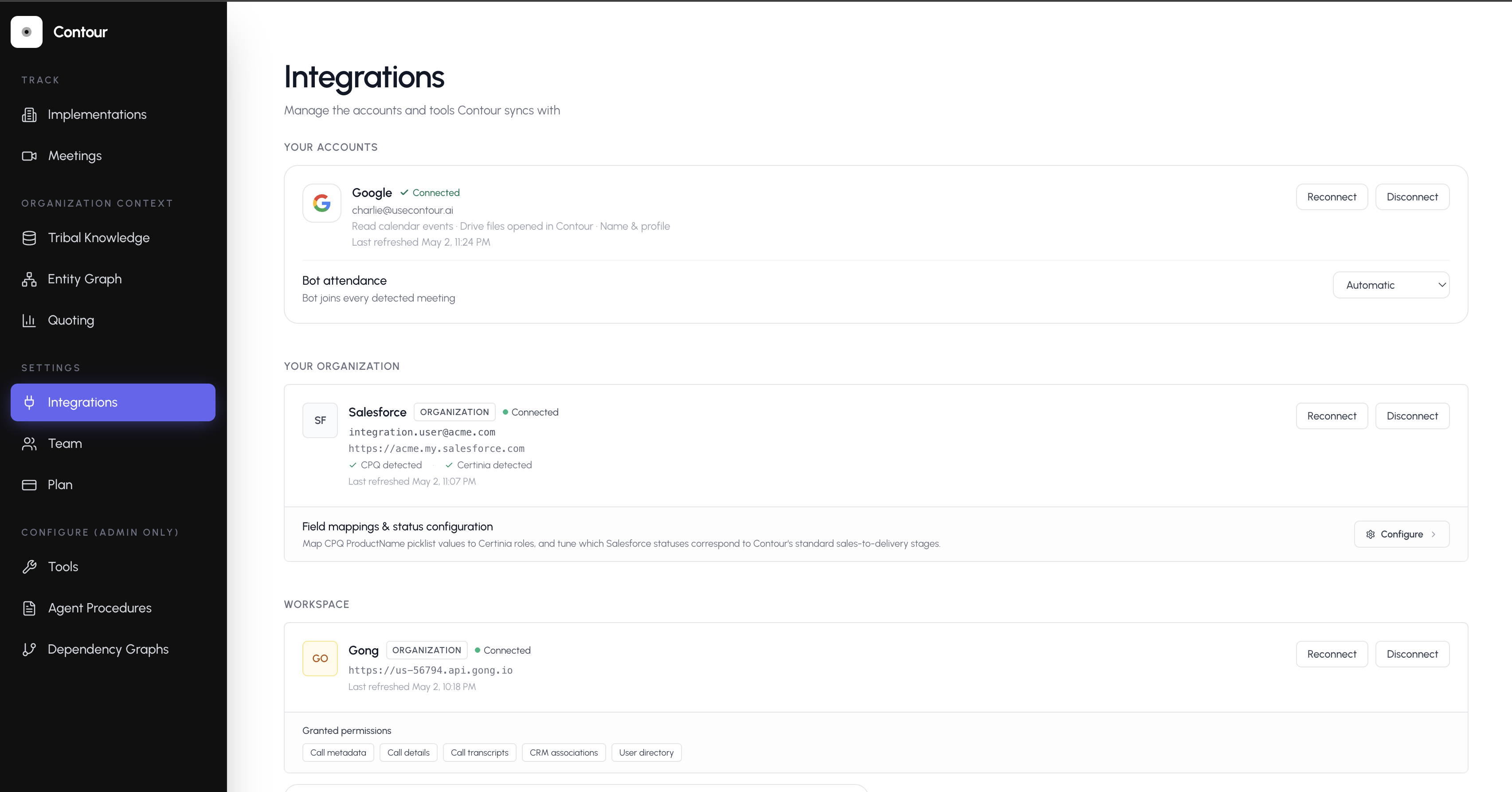Click the User directory permission chip
The width and height of the screenshot is (1512, 792).
[x=646, y=753]
